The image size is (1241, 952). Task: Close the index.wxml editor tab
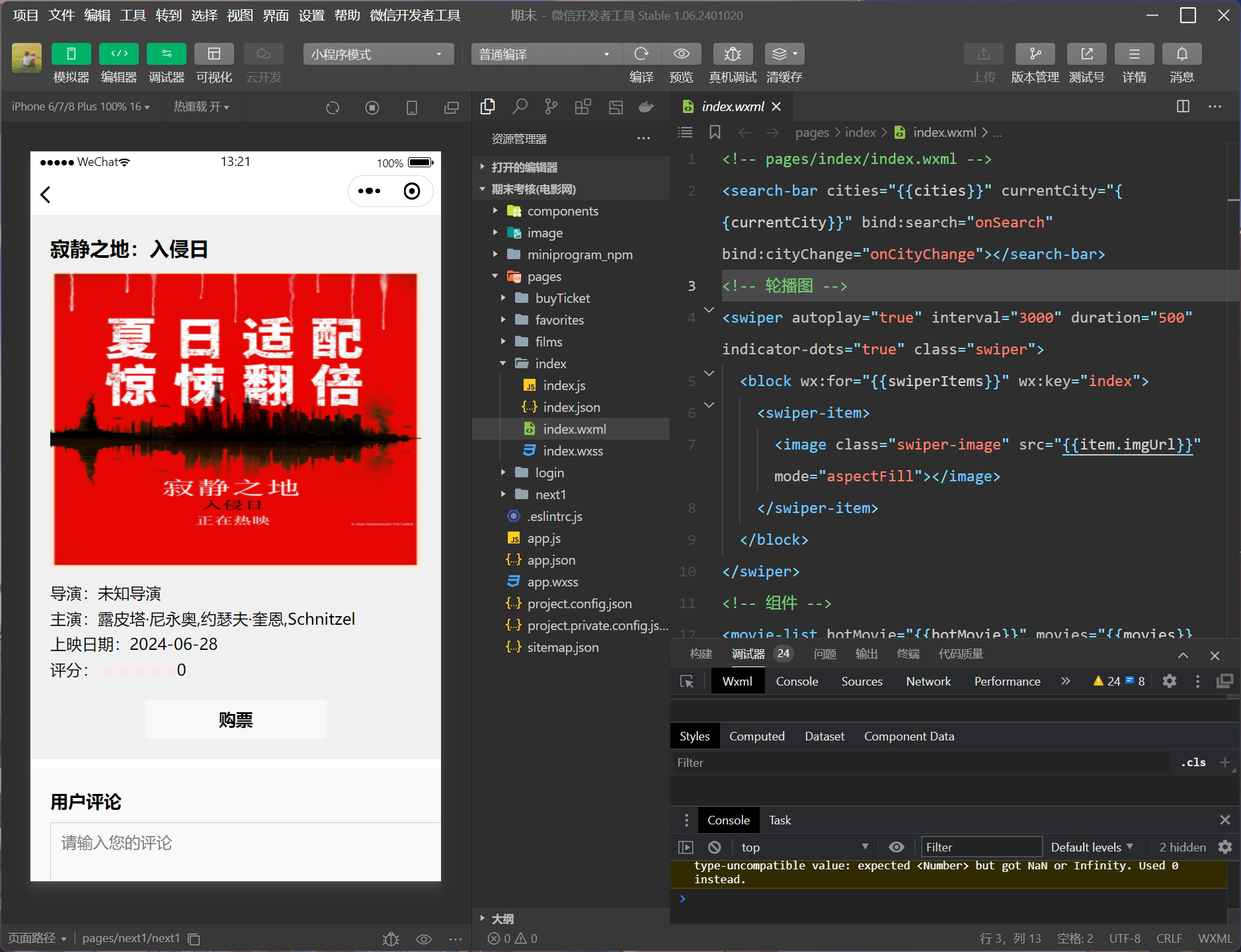click(776, 106)
